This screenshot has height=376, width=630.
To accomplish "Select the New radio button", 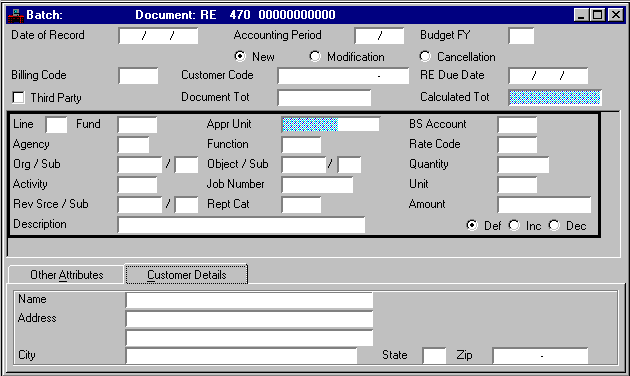I will pyautogui.click(x=240, y=56).
